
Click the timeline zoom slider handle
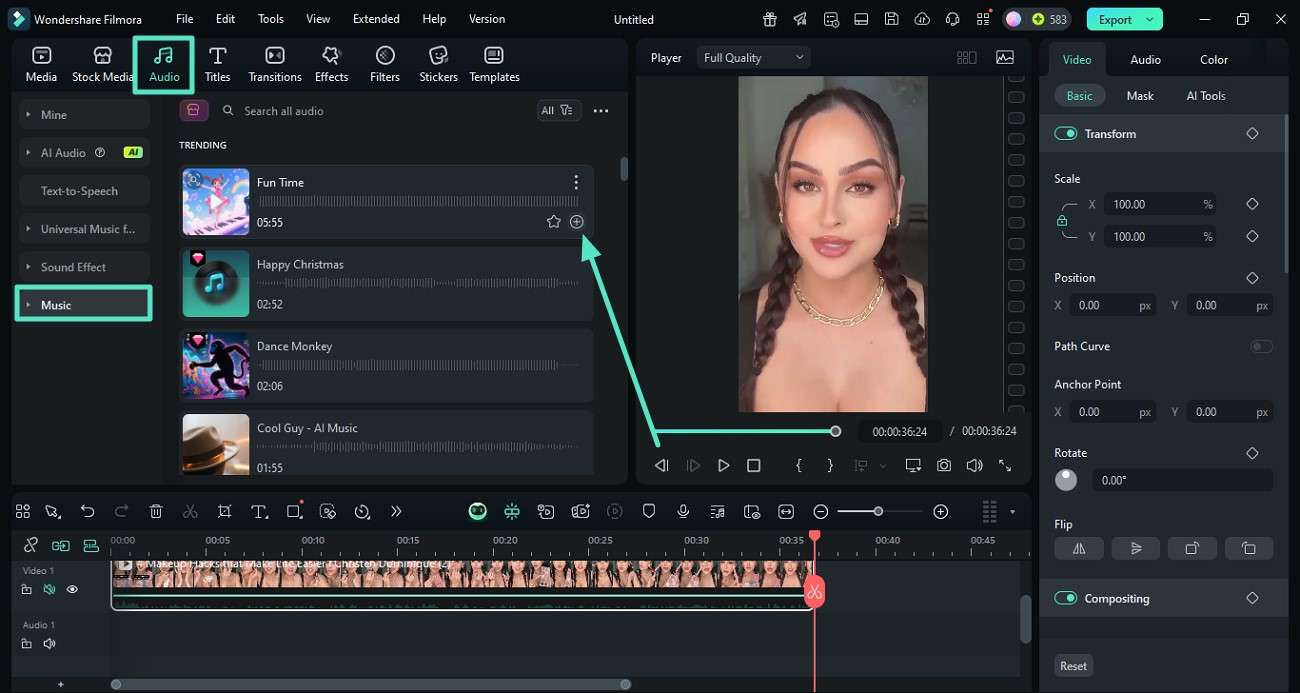[878, 512]
